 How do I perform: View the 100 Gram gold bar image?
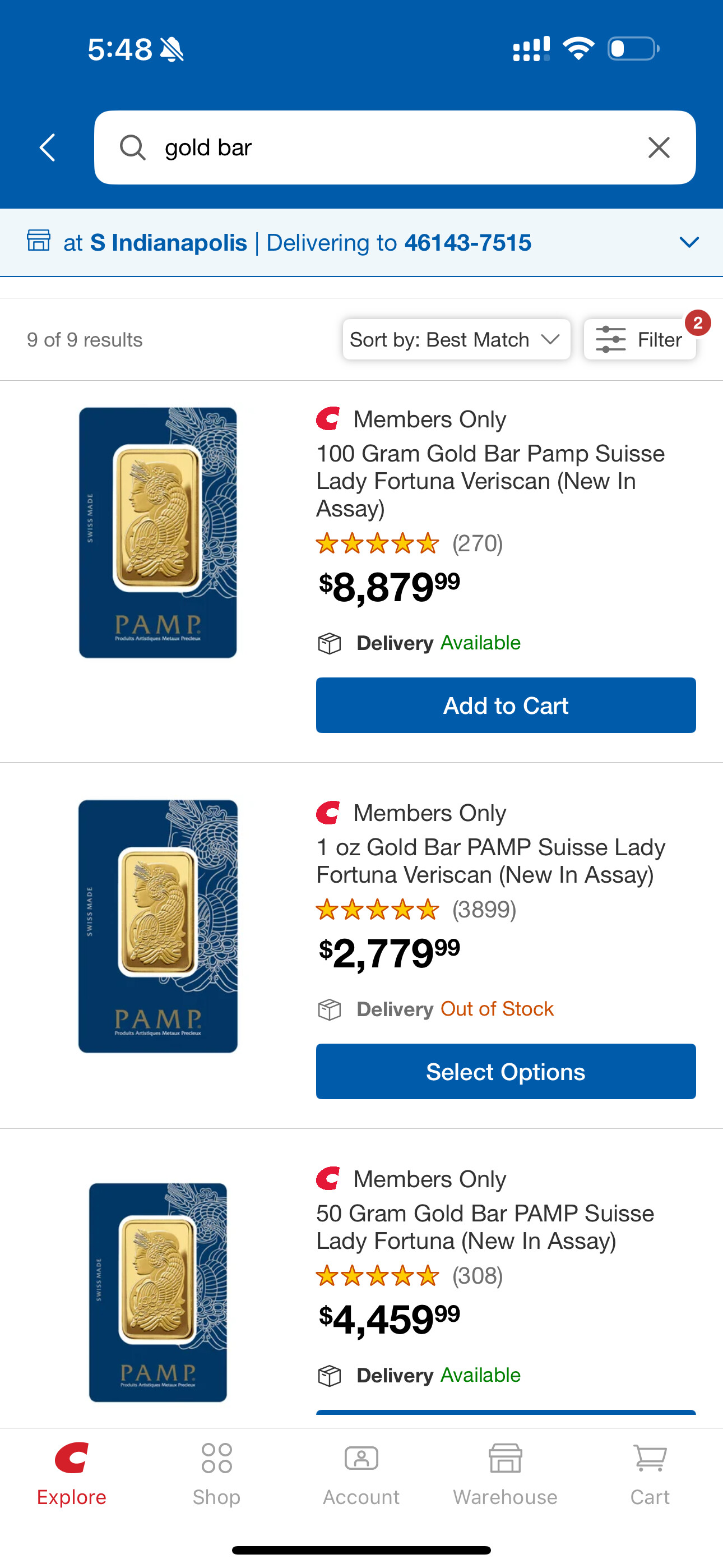pos(157,533)
